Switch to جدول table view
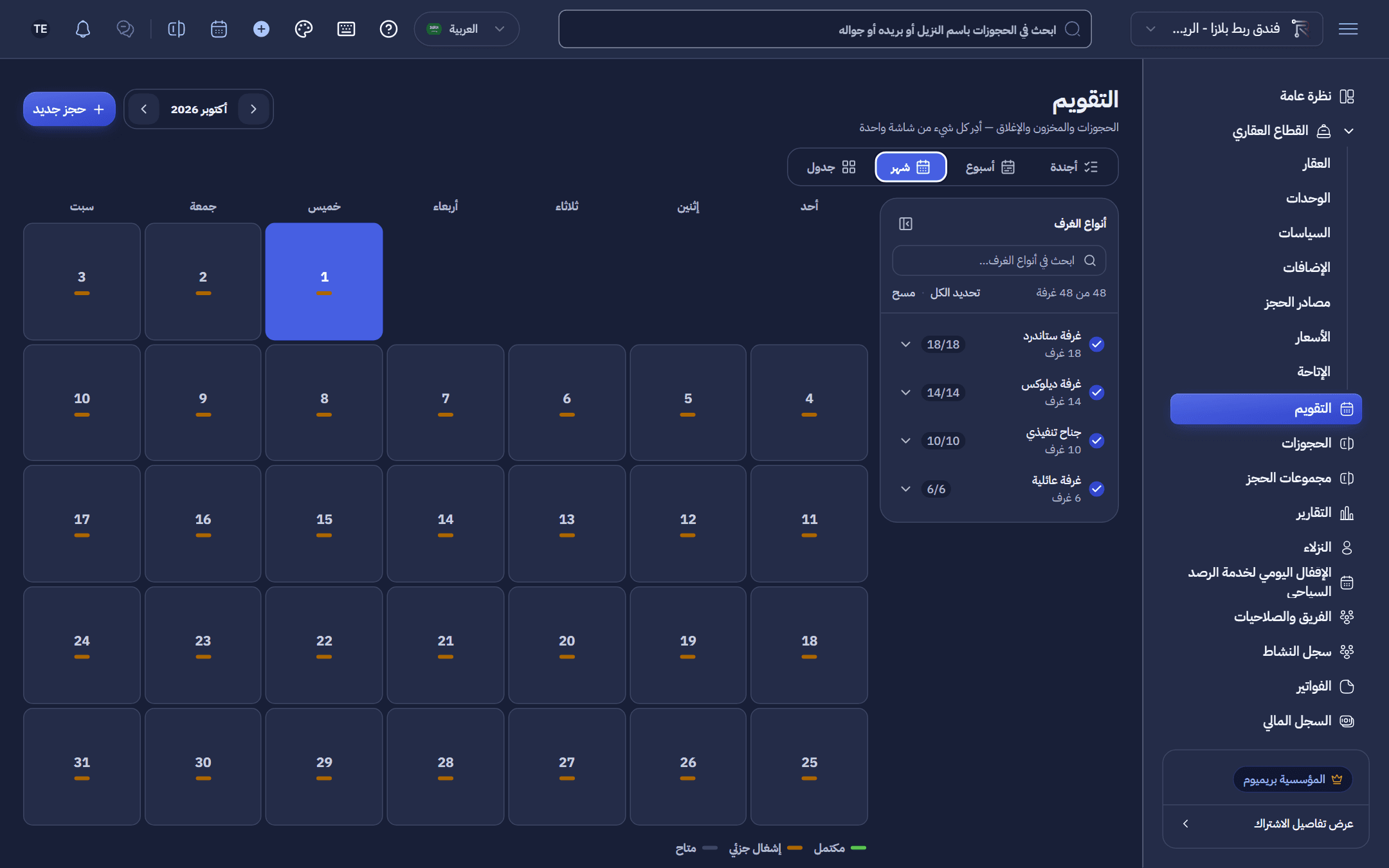 [x=831, y=167]
